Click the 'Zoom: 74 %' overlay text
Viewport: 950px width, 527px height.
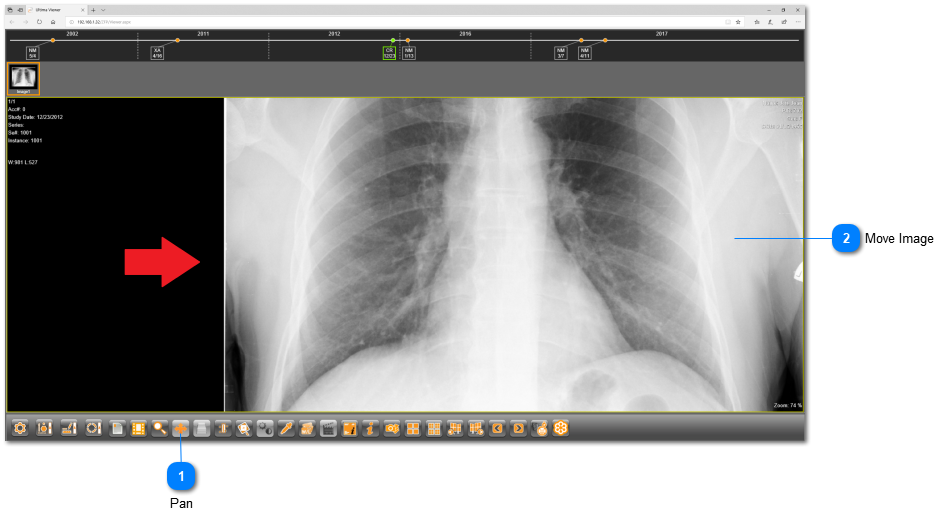[x=788, y=405]
